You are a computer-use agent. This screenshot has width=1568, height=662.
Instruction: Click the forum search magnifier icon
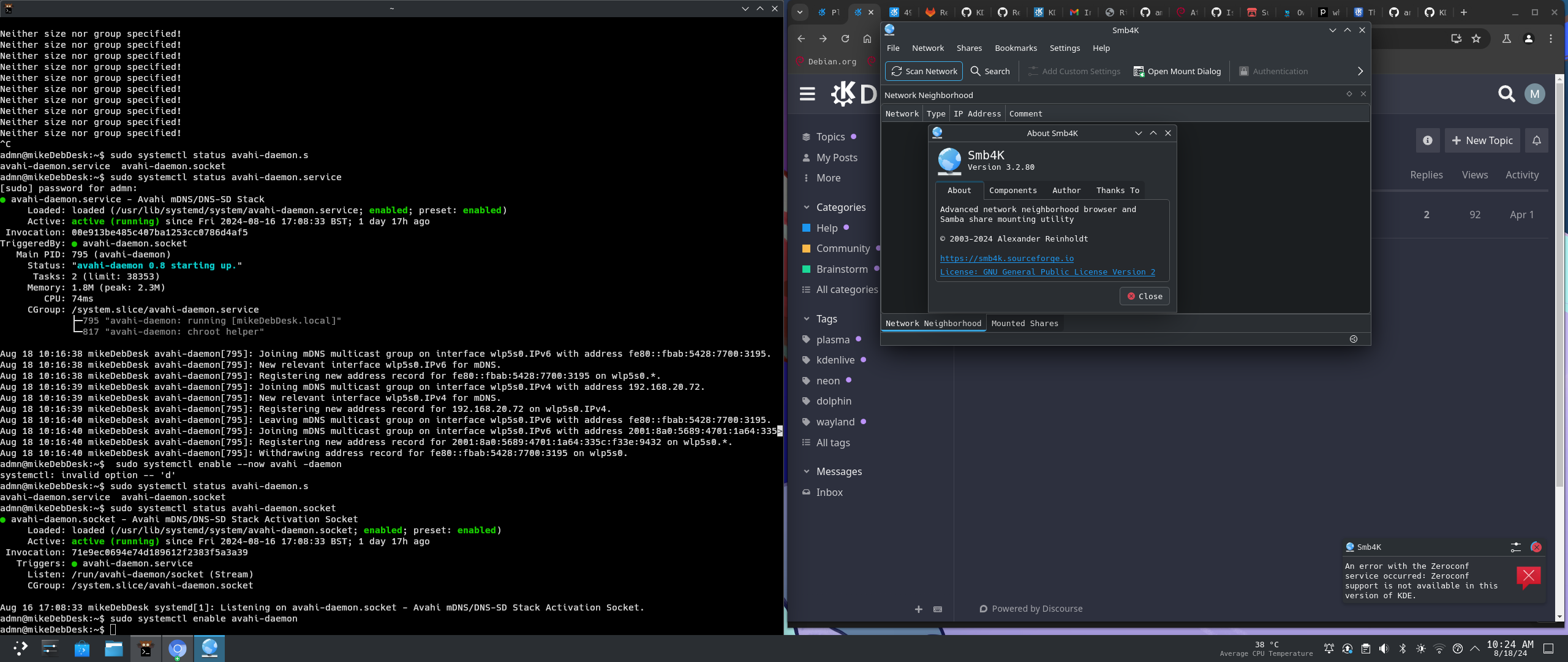1506,94
